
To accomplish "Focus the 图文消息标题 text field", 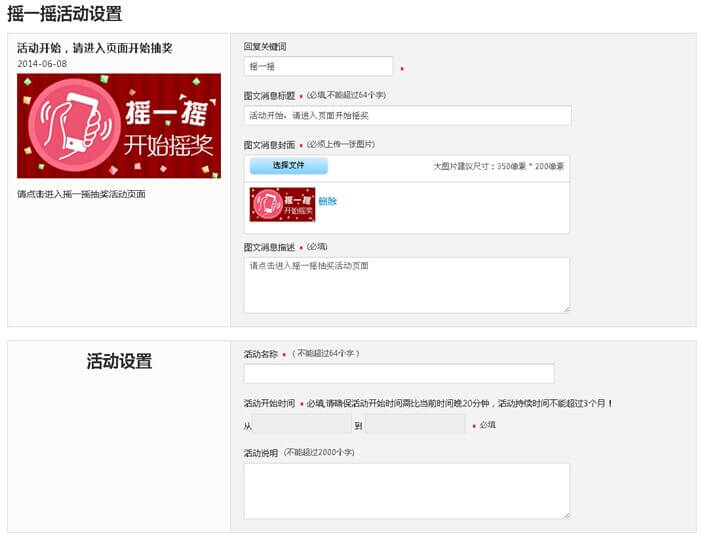I will (407, 116).
